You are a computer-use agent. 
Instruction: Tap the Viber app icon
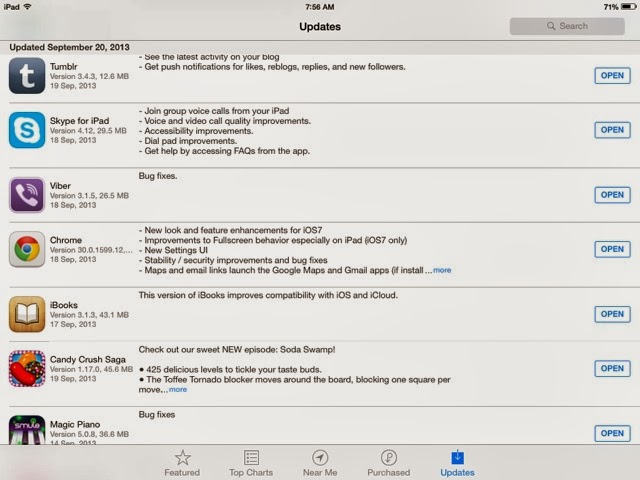pyautogui.click(x=27, y=195)
